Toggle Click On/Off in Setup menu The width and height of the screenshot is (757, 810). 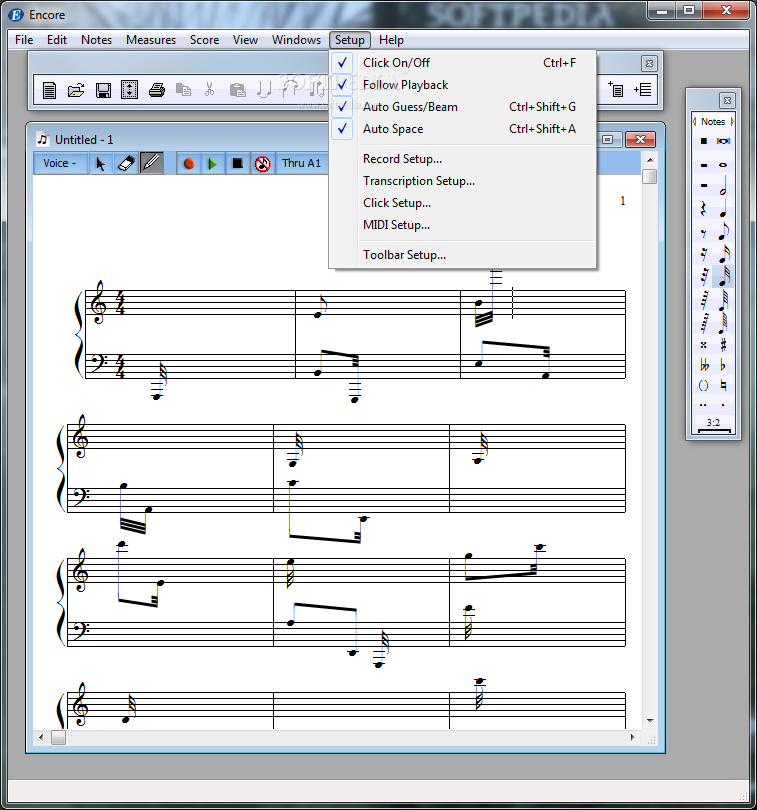point(462,63)
